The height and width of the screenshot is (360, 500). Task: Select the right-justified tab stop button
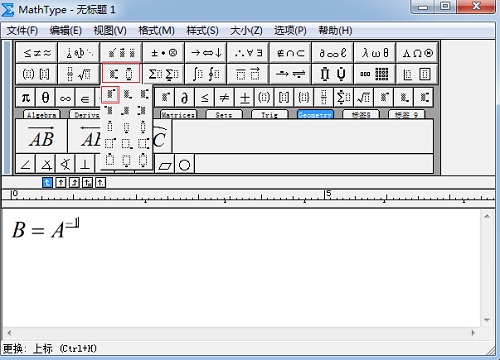coord(74,182)
